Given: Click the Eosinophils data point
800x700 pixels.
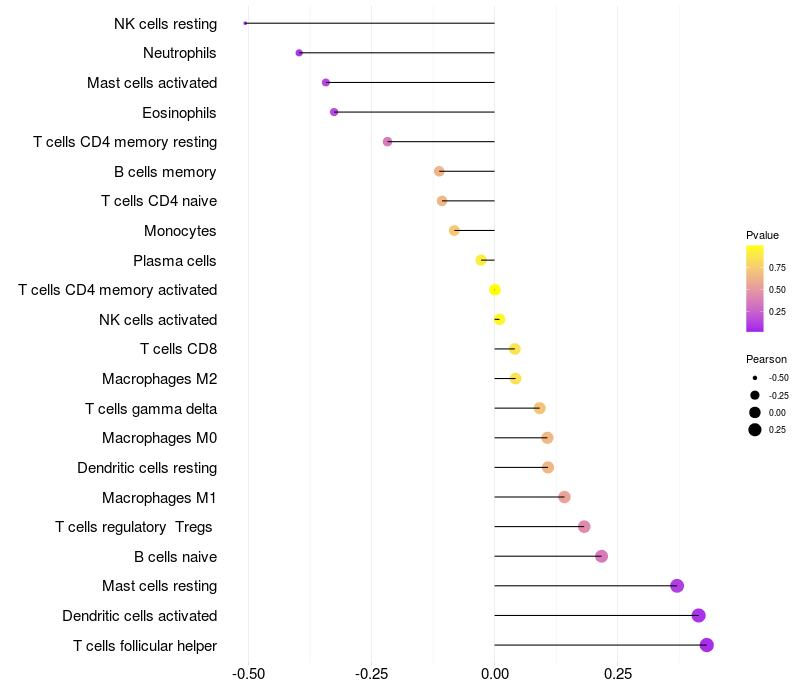Looking at the screenshot, I should click(334, 112).
